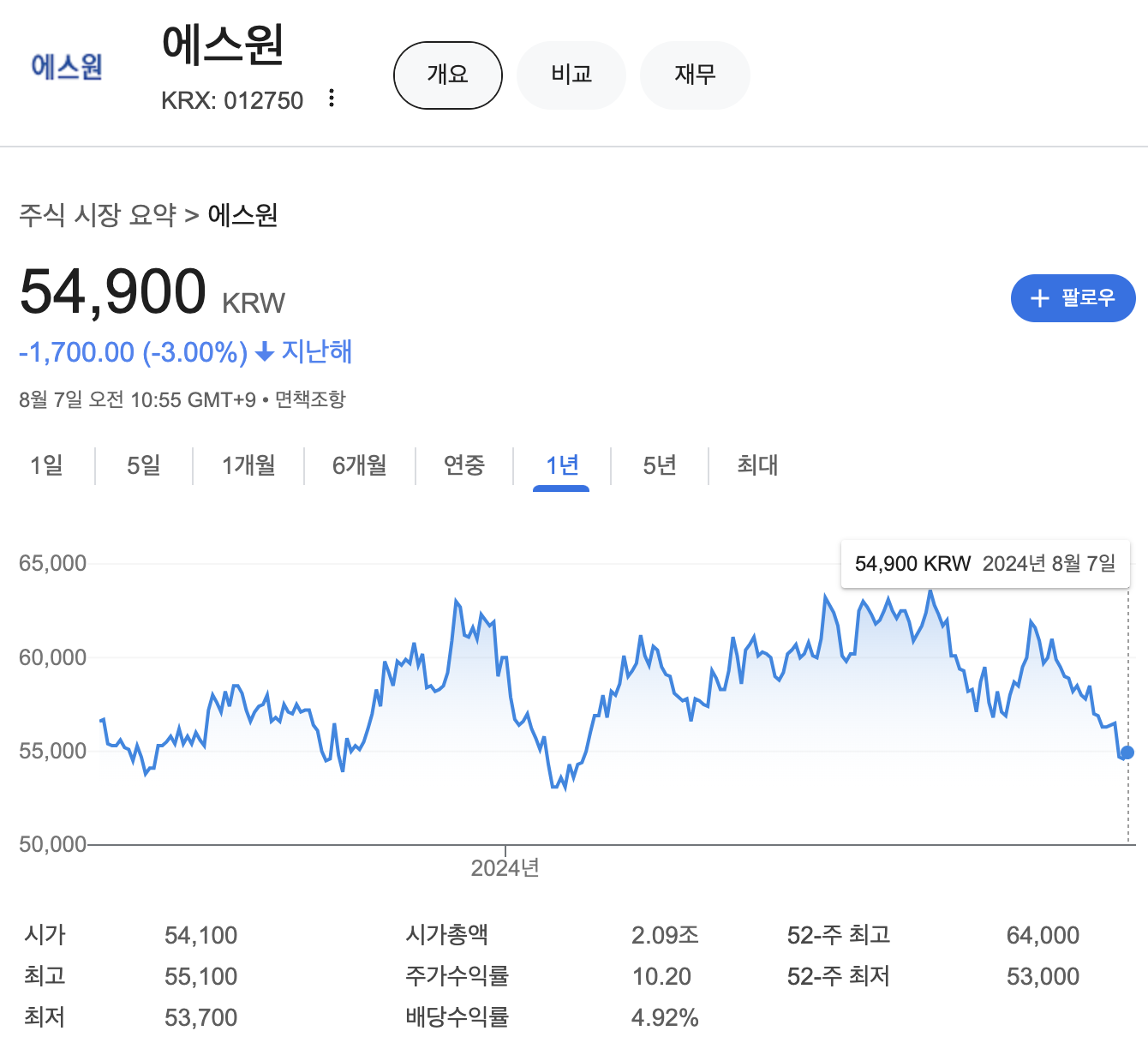Click the P/E value 10.20
Image resolution: width=1148 pixels, height=1037 pixels.
pos(661,976)
